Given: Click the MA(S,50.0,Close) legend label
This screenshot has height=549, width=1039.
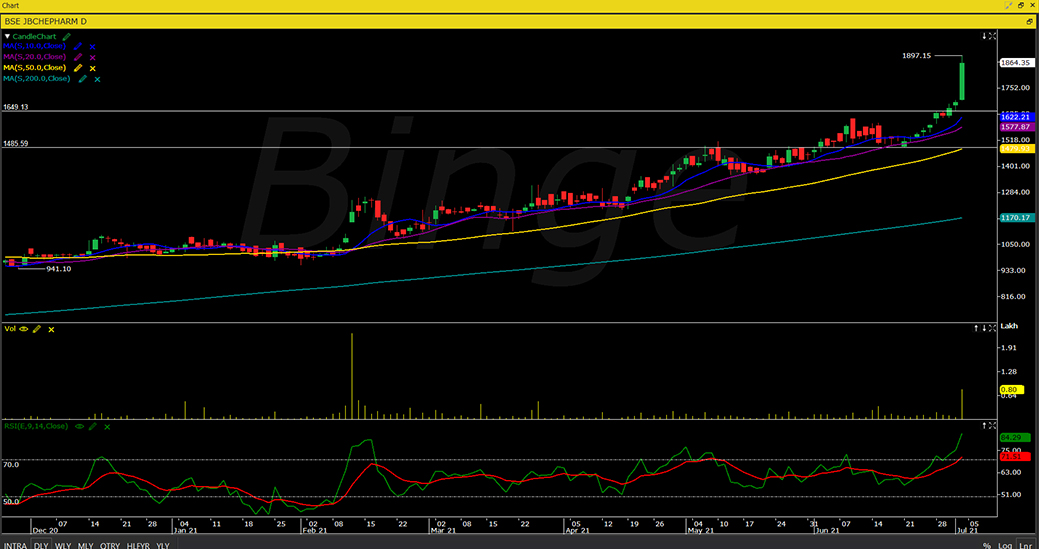Looking at the screenshot, I should coord(34,68).
